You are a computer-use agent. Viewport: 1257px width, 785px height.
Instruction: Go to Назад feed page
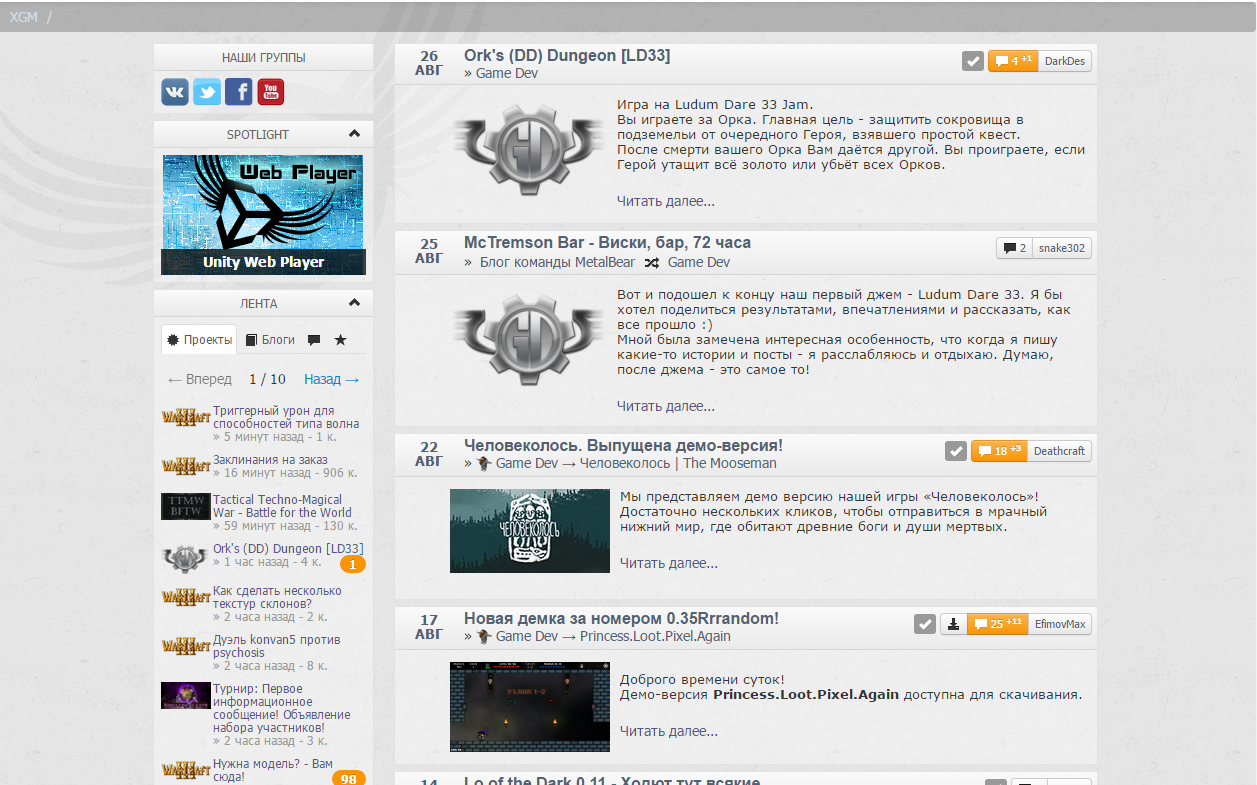[331, 379]
